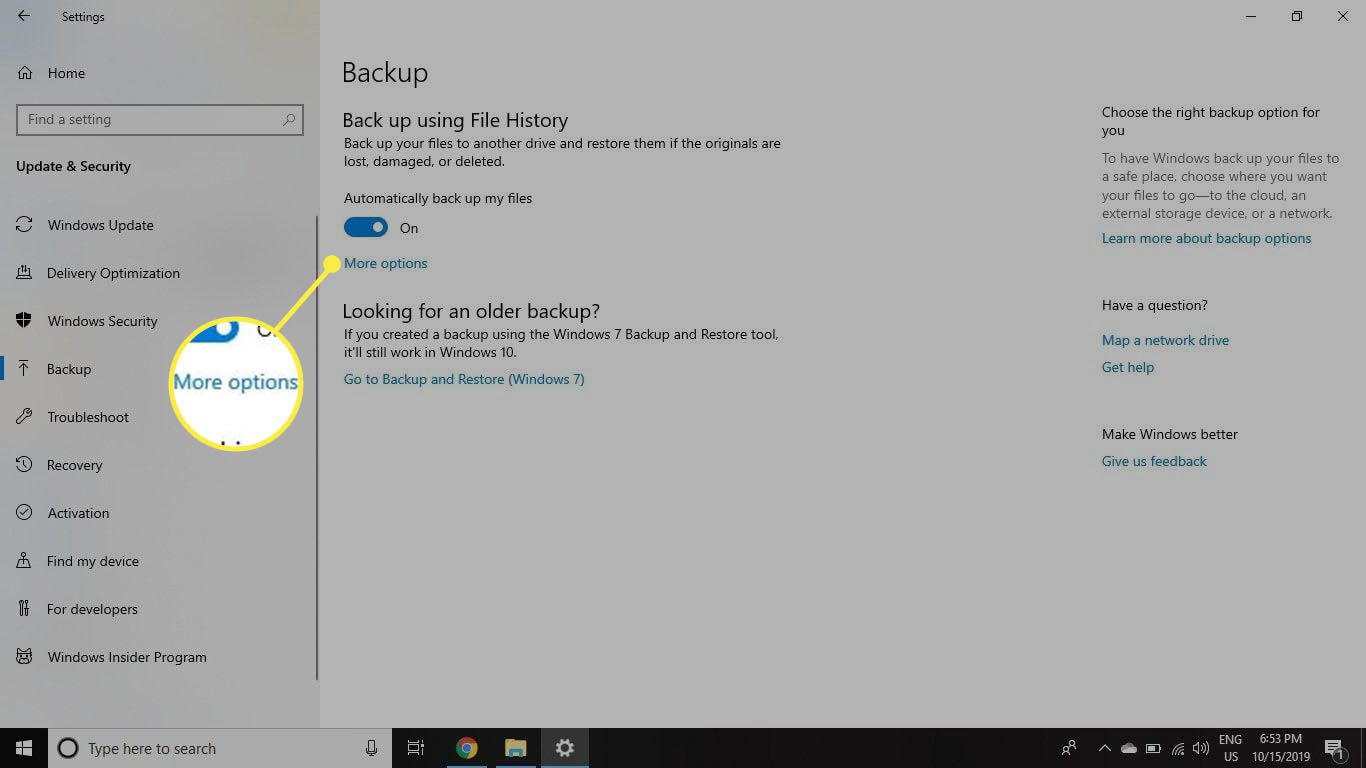Viewport: 1366px width, 768px height.
Task: Click the OneDrive cloud tray icon
Action: (1129, 748)
